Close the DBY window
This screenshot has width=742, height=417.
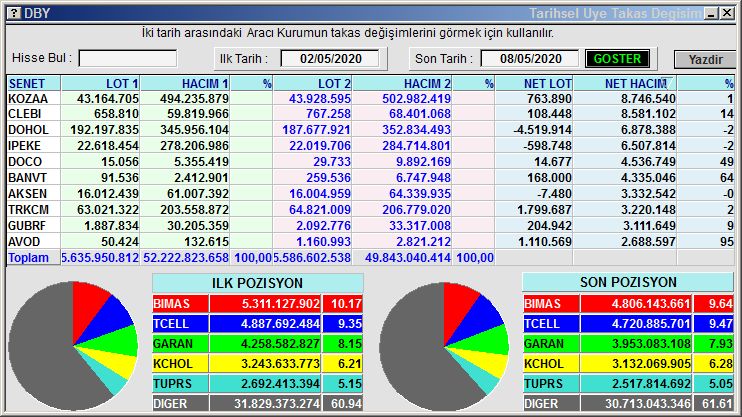coord(728,13)
